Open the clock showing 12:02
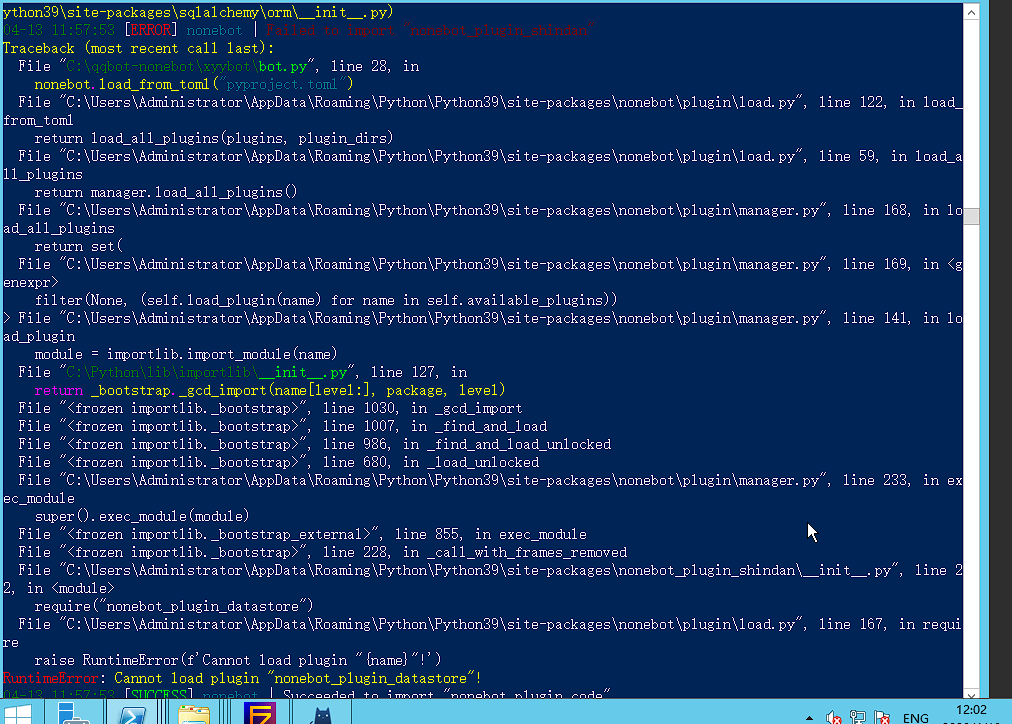 click(x=971, y=710)
